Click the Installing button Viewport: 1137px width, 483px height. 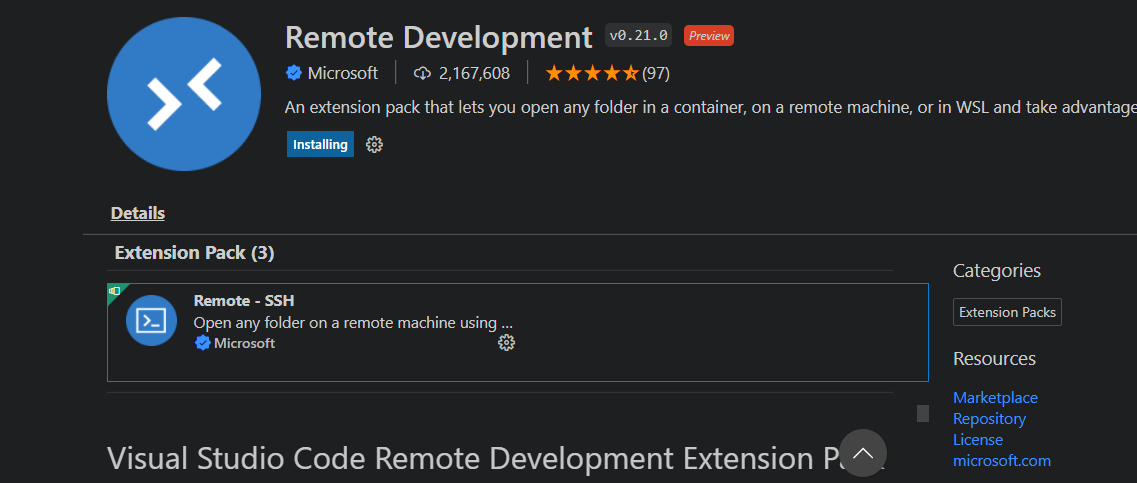tap(320, 144)
